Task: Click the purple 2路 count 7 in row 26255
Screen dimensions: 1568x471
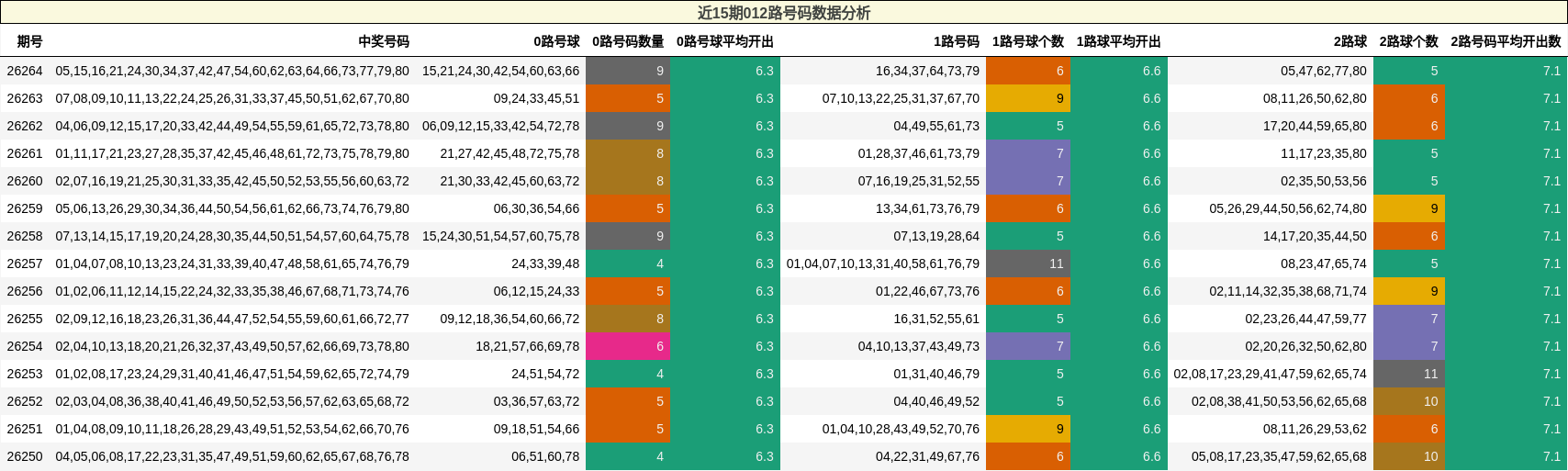Action: (x=1409, y=319)
